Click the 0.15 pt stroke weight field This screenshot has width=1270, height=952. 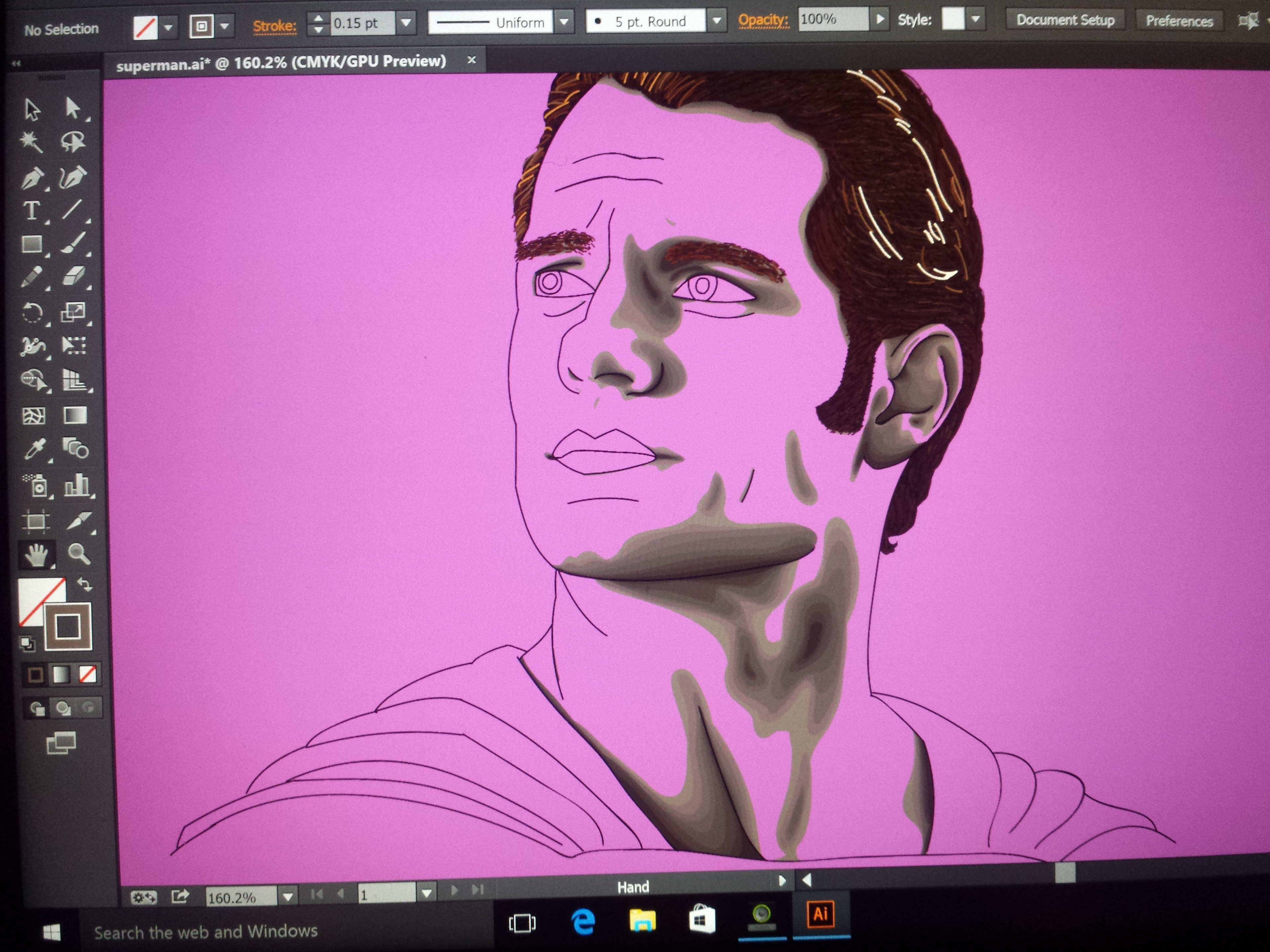362,23
